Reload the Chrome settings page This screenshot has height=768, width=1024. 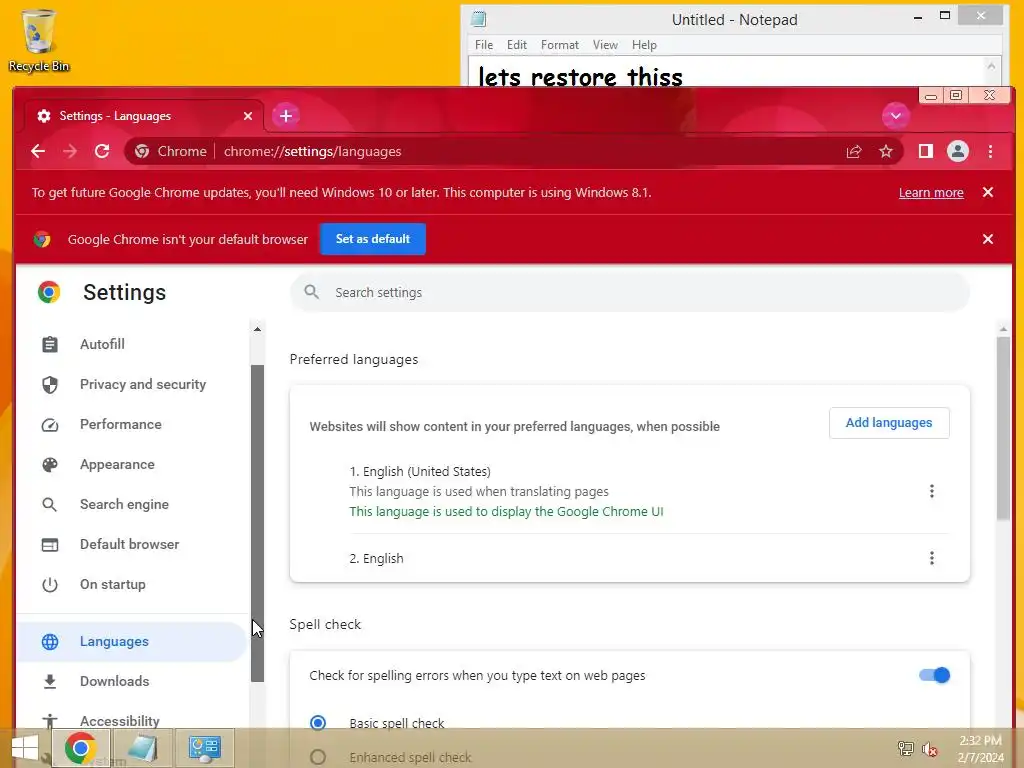pos(102,152)
